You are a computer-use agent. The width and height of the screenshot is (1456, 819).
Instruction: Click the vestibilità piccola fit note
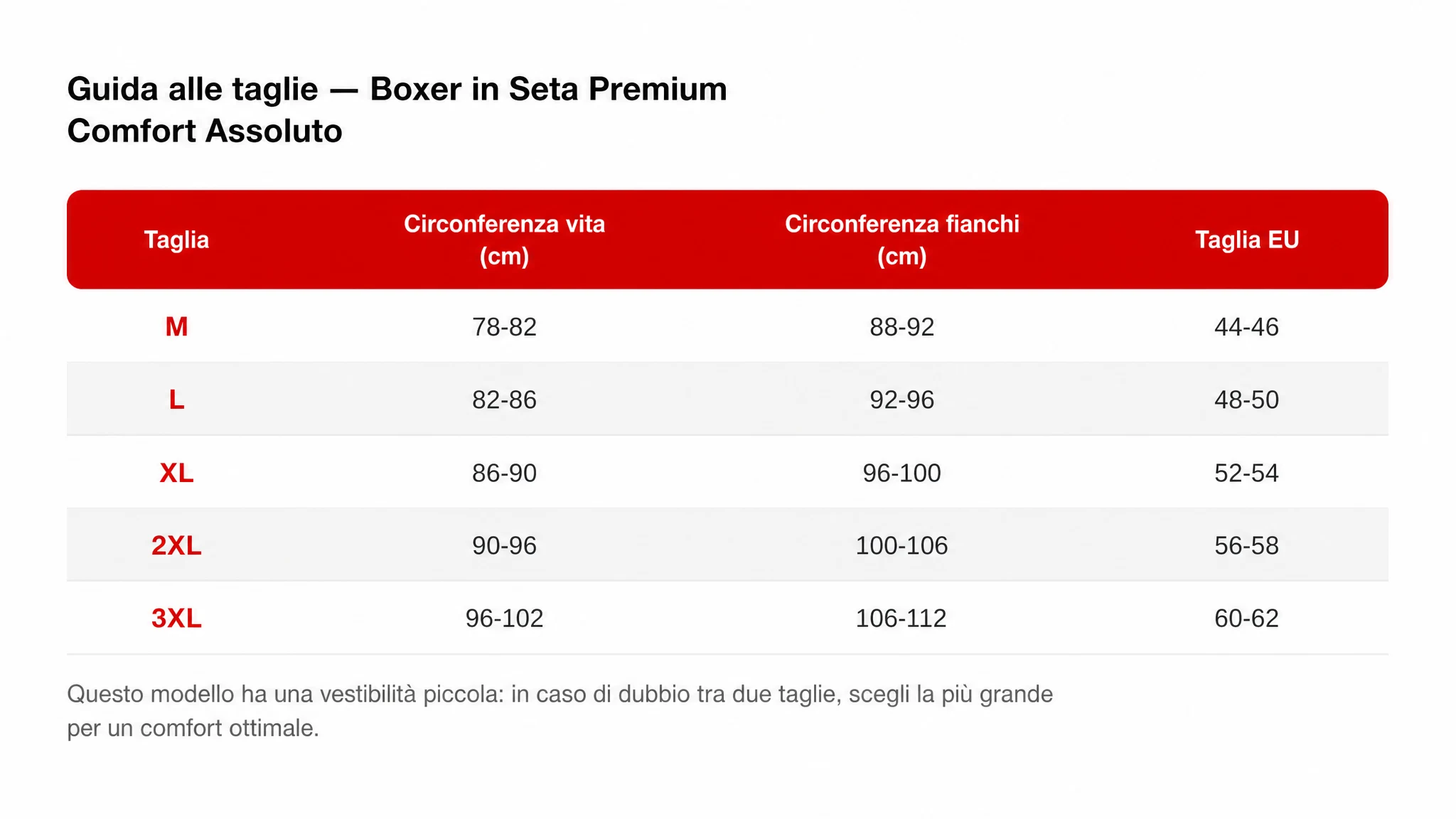[560, 711]
